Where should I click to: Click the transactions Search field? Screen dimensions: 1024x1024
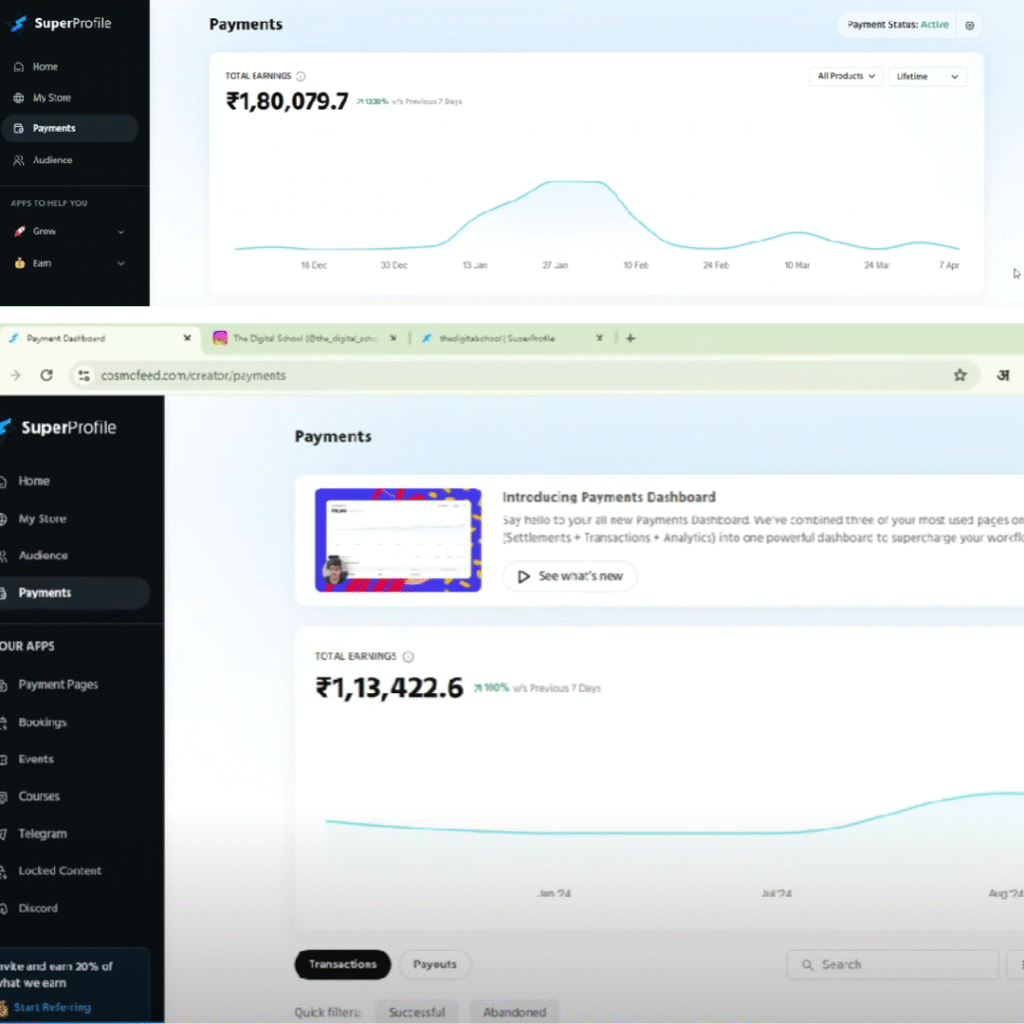coord(892,964)
